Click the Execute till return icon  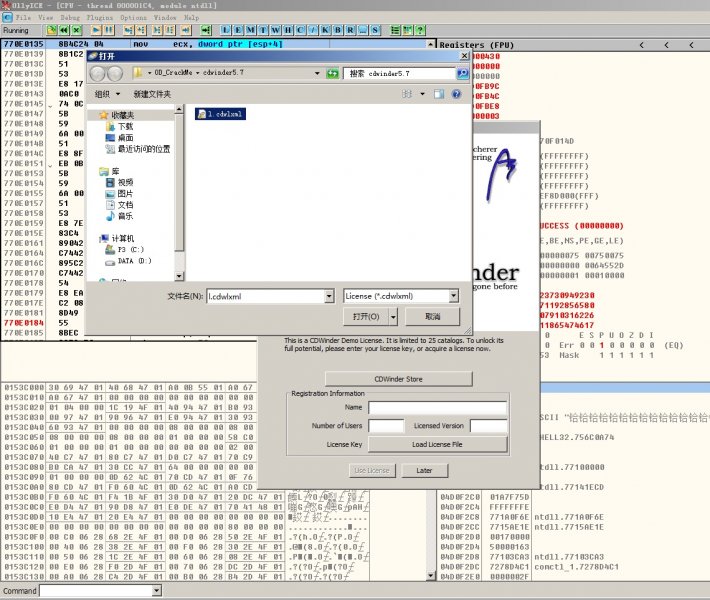(186, 30)
